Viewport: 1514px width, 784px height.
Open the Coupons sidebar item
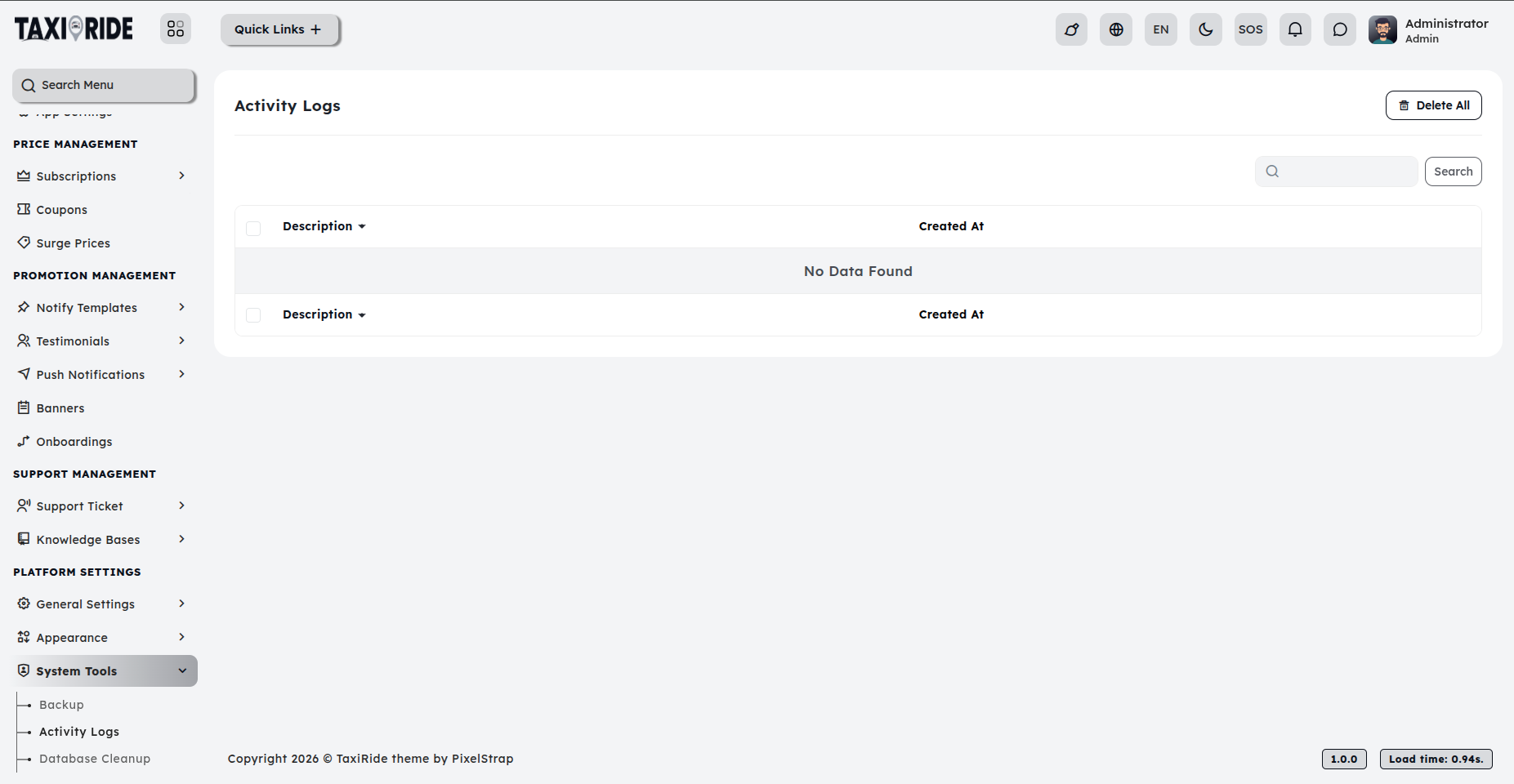pyautogui.click(x=104, y=210)
